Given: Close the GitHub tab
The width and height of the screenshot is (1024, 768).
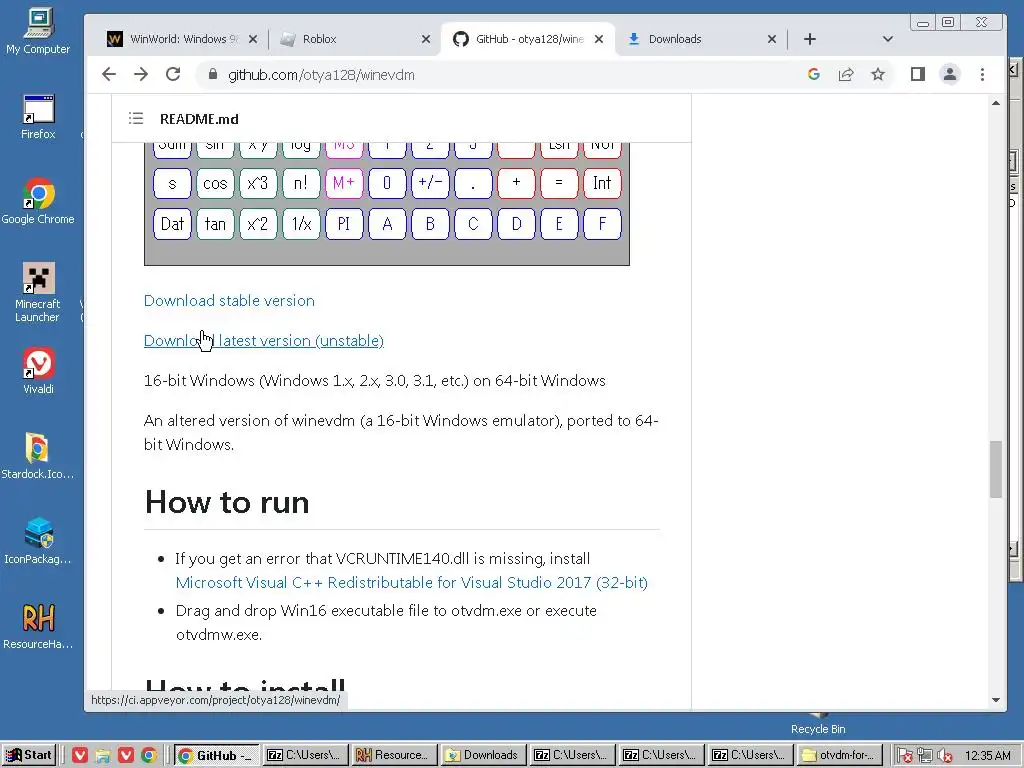Looking at the screenshot, I should point(599,39).
